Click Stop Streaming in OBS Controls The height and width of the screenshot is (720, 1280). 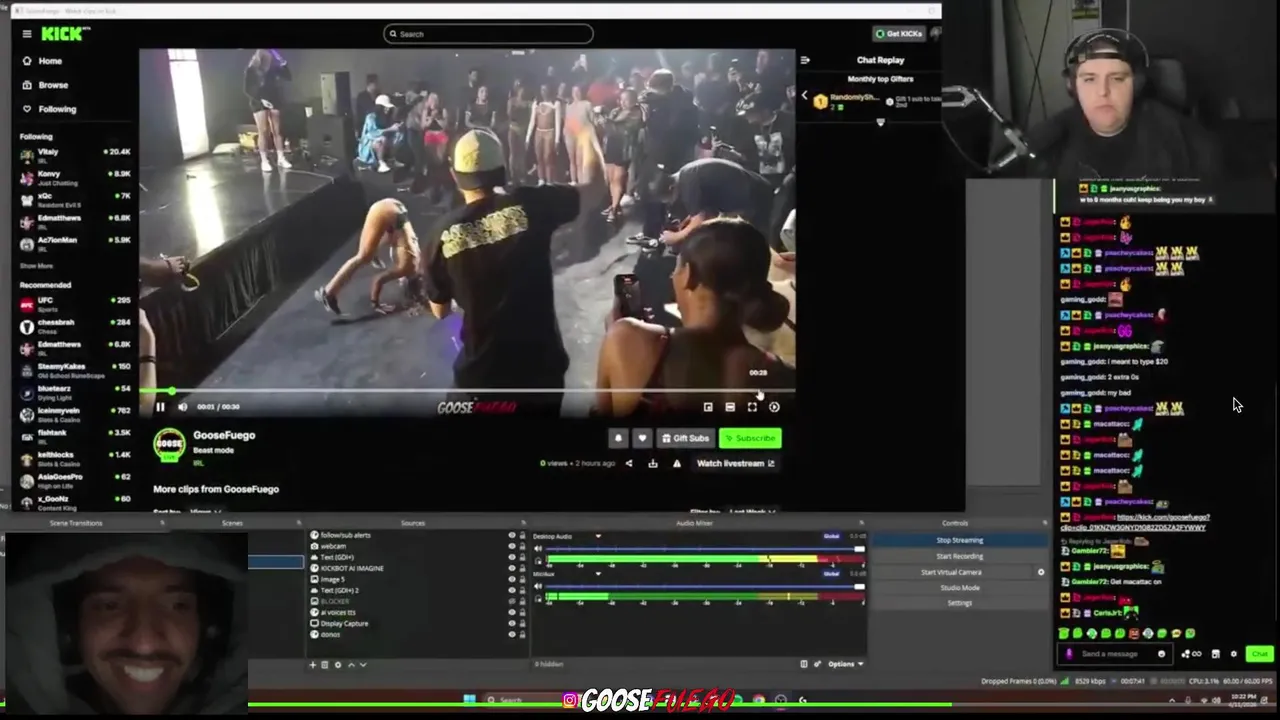(x=959, y=540)
